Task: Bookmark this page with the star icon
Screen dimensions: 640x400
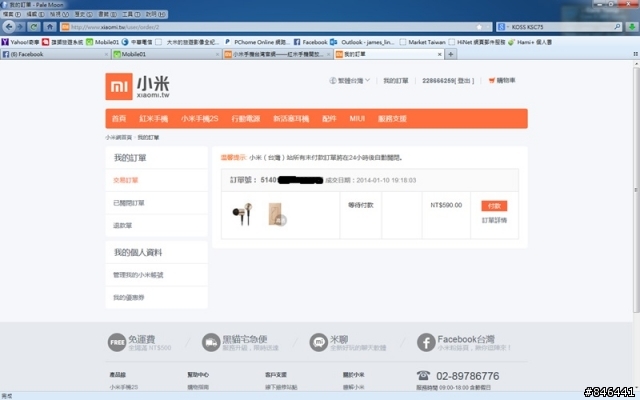Action: coord(479,27)
